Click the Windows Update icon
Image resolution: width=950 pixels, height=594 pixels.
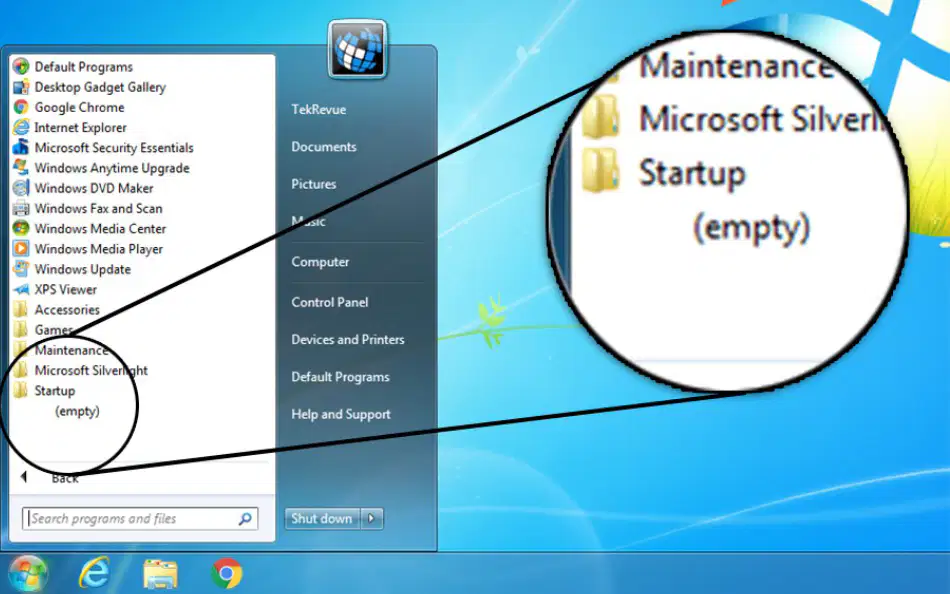click(x=21, y=269)
